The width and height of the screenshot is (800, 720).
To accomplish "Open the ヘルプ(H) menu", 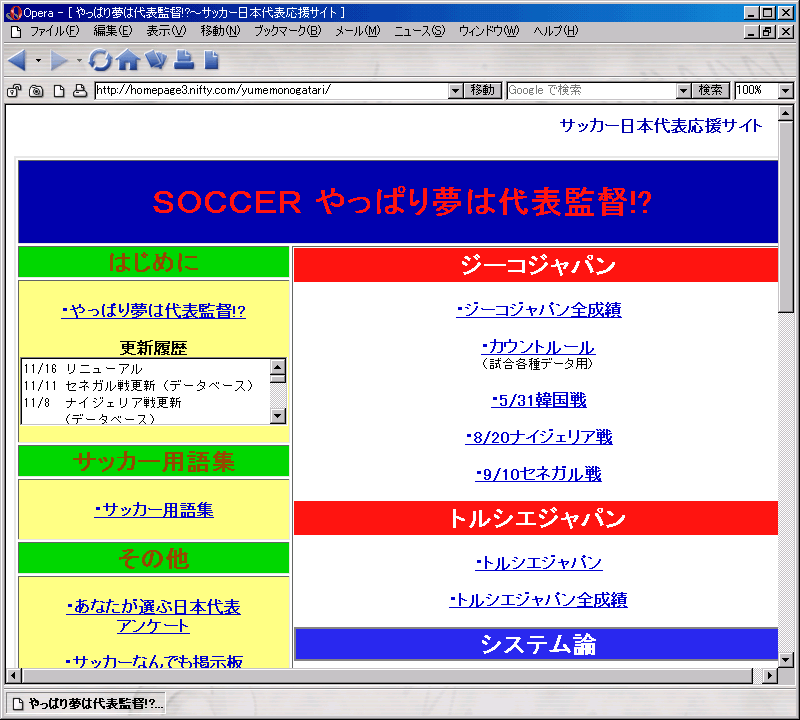I will (556, 31).
